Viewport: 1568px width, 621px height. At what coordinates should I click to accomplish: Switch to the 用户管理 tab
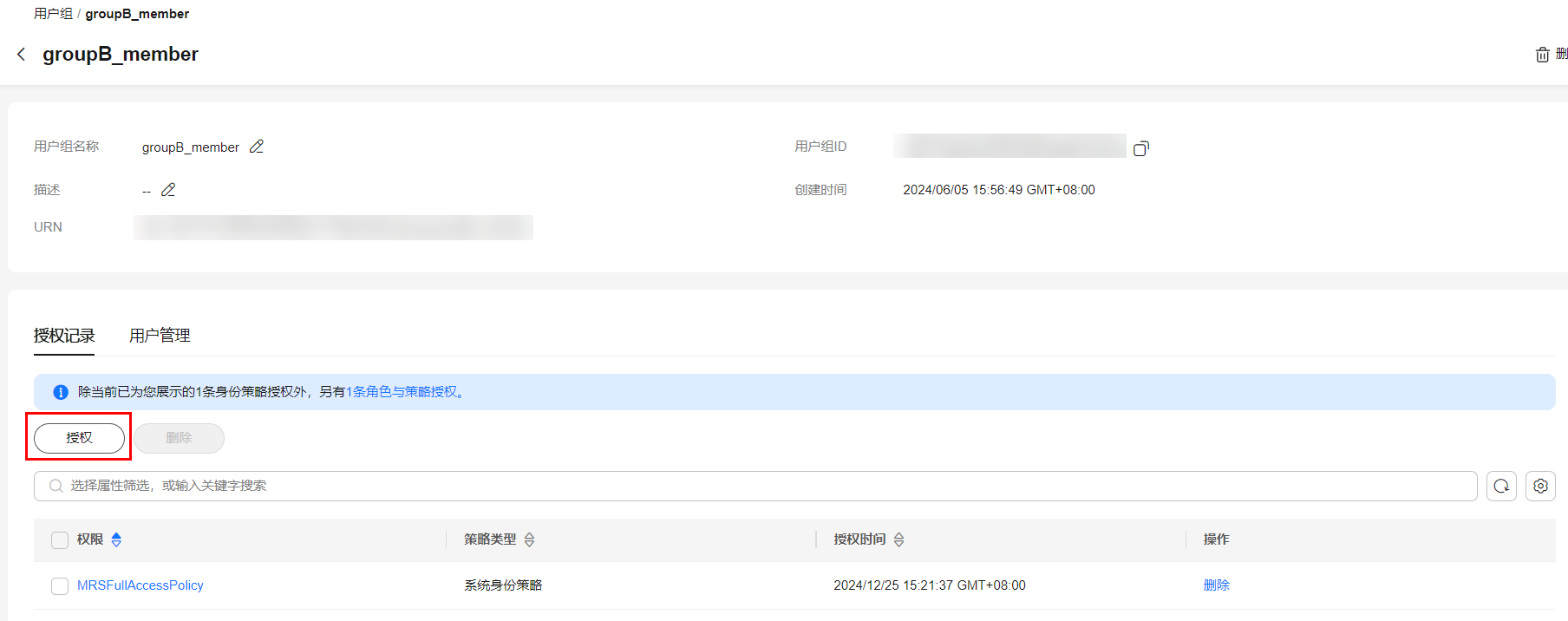(x=160, y=336)
